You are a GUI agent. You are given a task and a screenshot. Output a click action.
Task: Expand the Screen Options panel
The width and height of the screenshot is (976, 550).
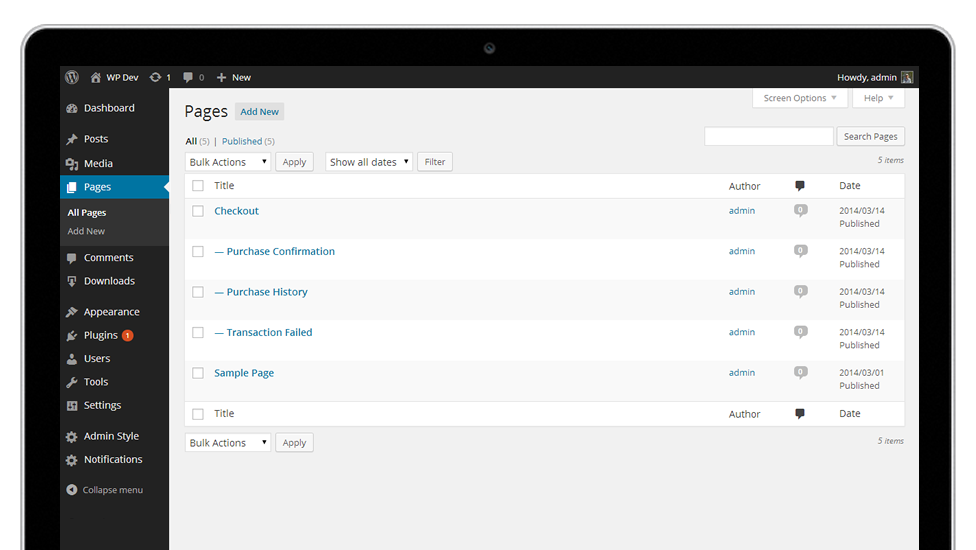(x=799, y=98)
